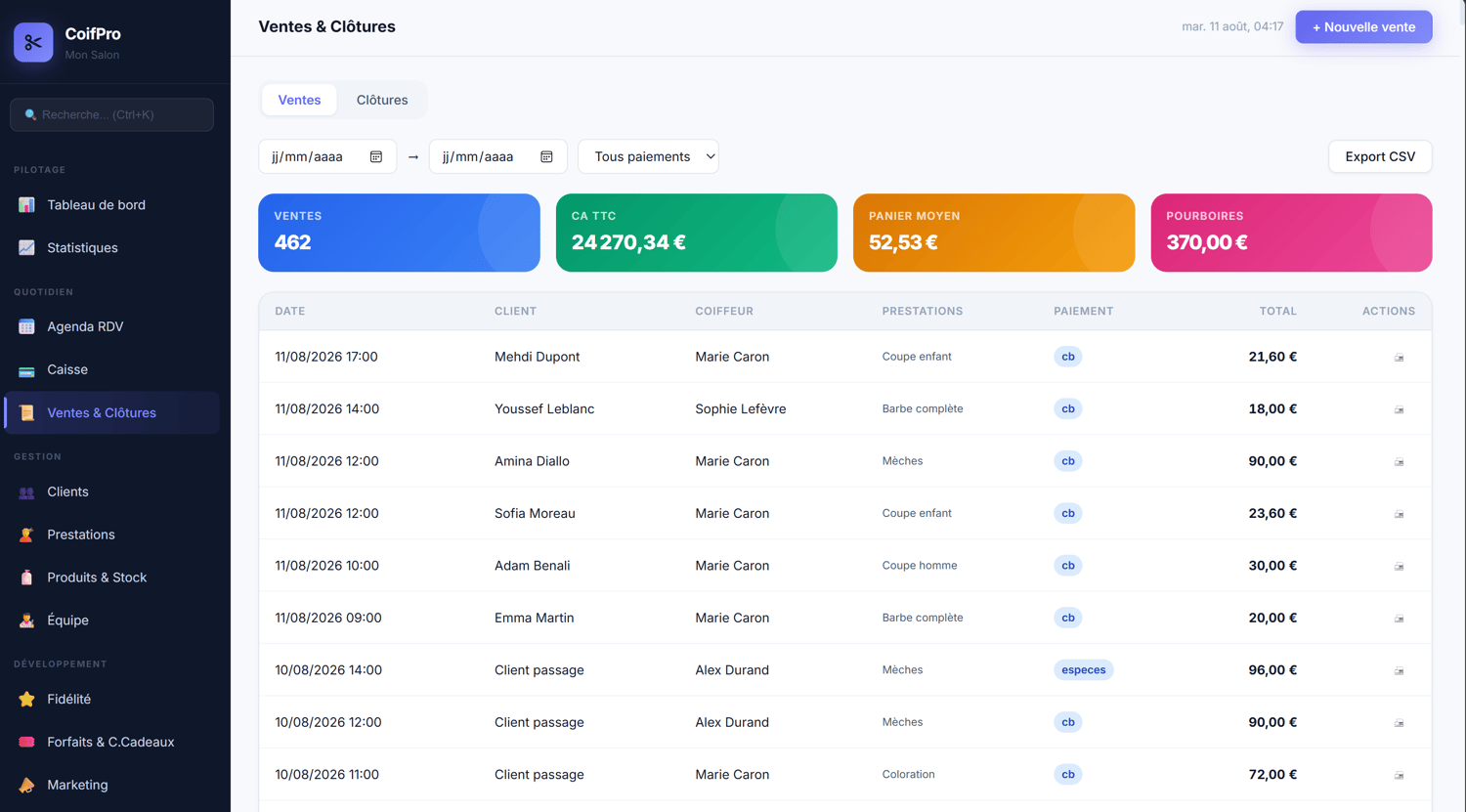Click the Ventes & Clôtures scroll icon
1466x812 pixels.
[x=26, y=413]
